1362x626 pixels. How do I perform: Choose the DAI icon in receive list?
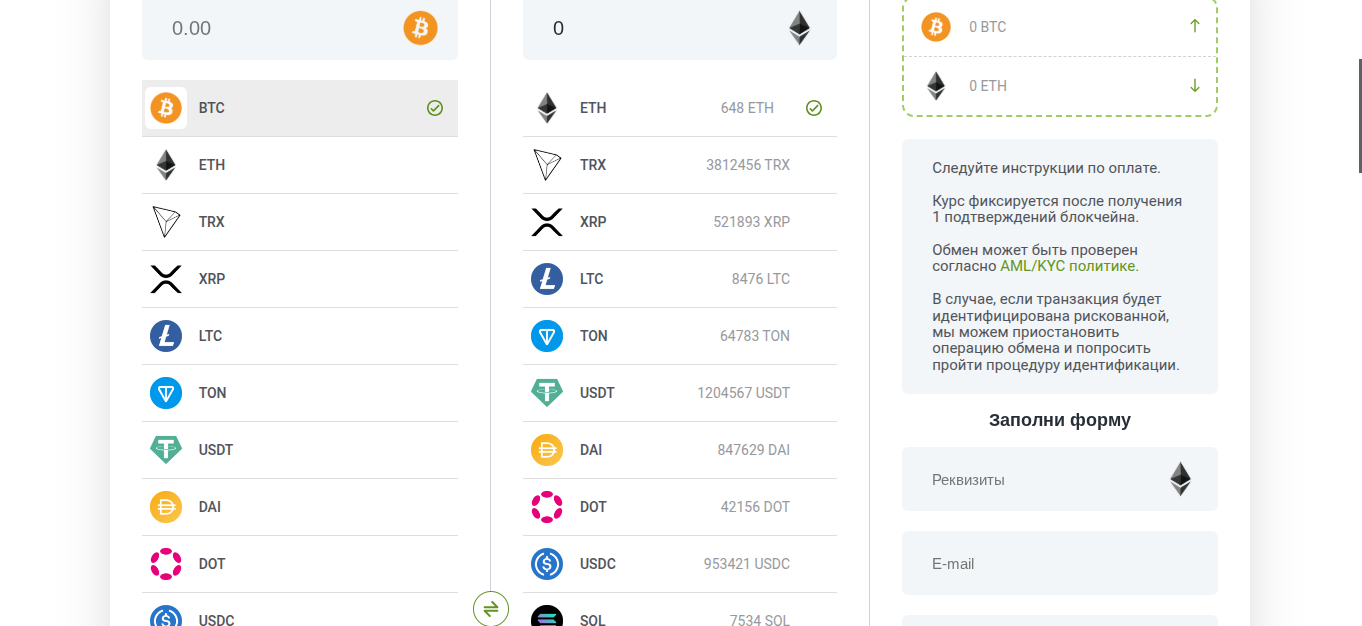pos(547,450)
